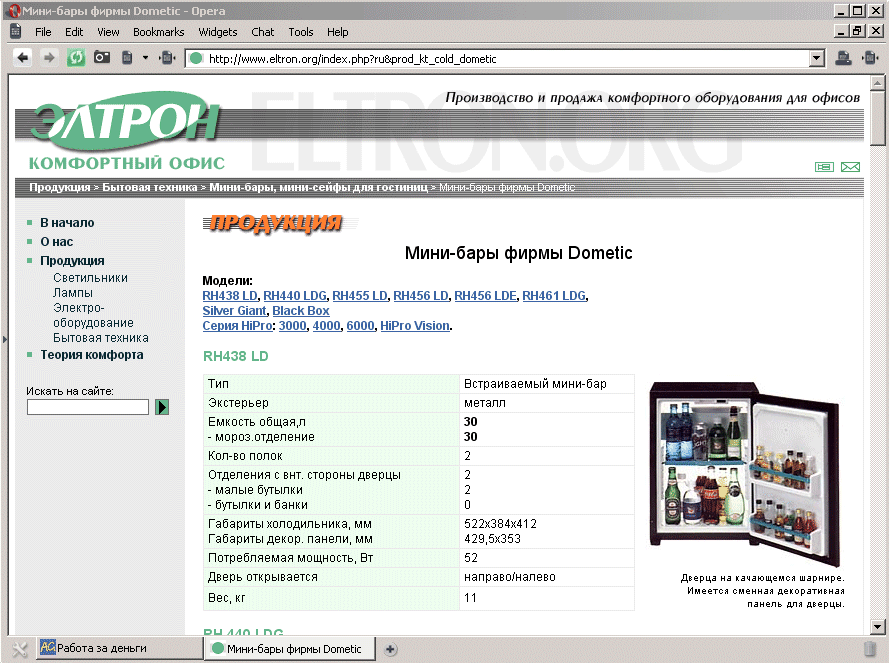The width and height of the screenshot is (889, 663).
Task: Switch to the Работа за деньги tab
Action: (x=119, y=648)
